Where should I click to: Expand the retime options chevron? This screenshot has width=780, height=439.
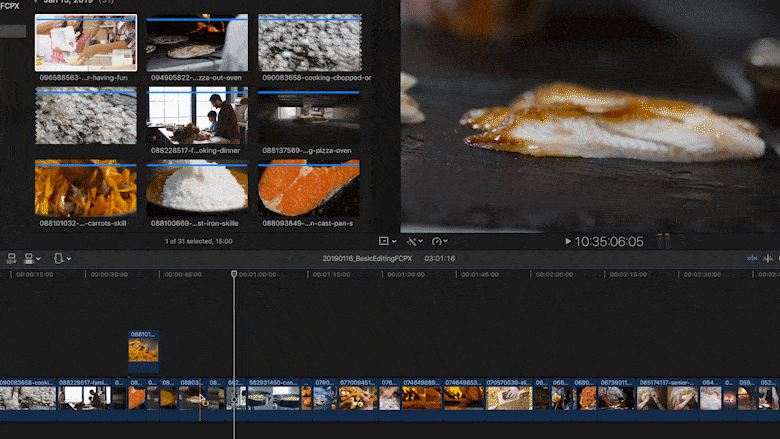[445, 241]
